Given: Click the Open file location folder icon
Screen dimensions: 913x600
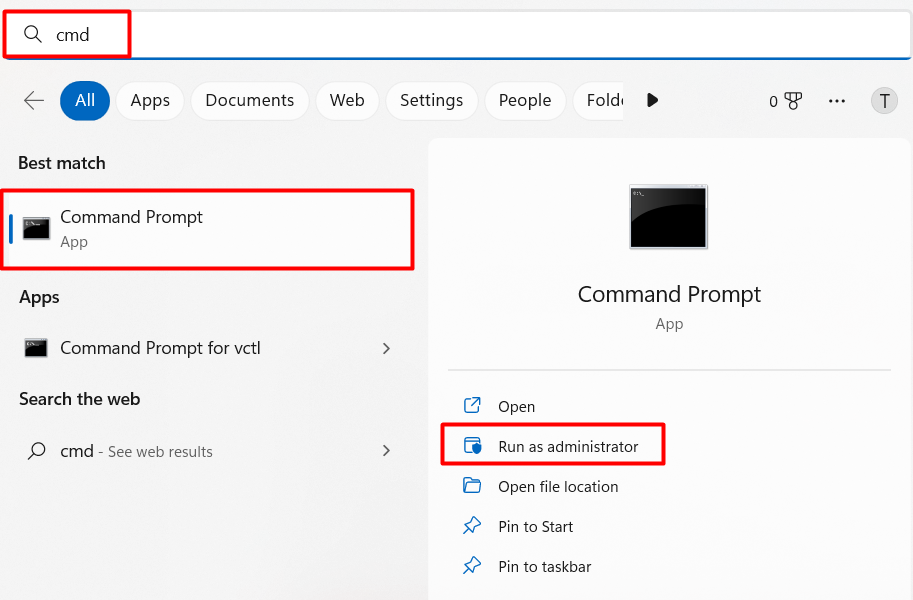Looking at the screenshot, I should [471, 486].
